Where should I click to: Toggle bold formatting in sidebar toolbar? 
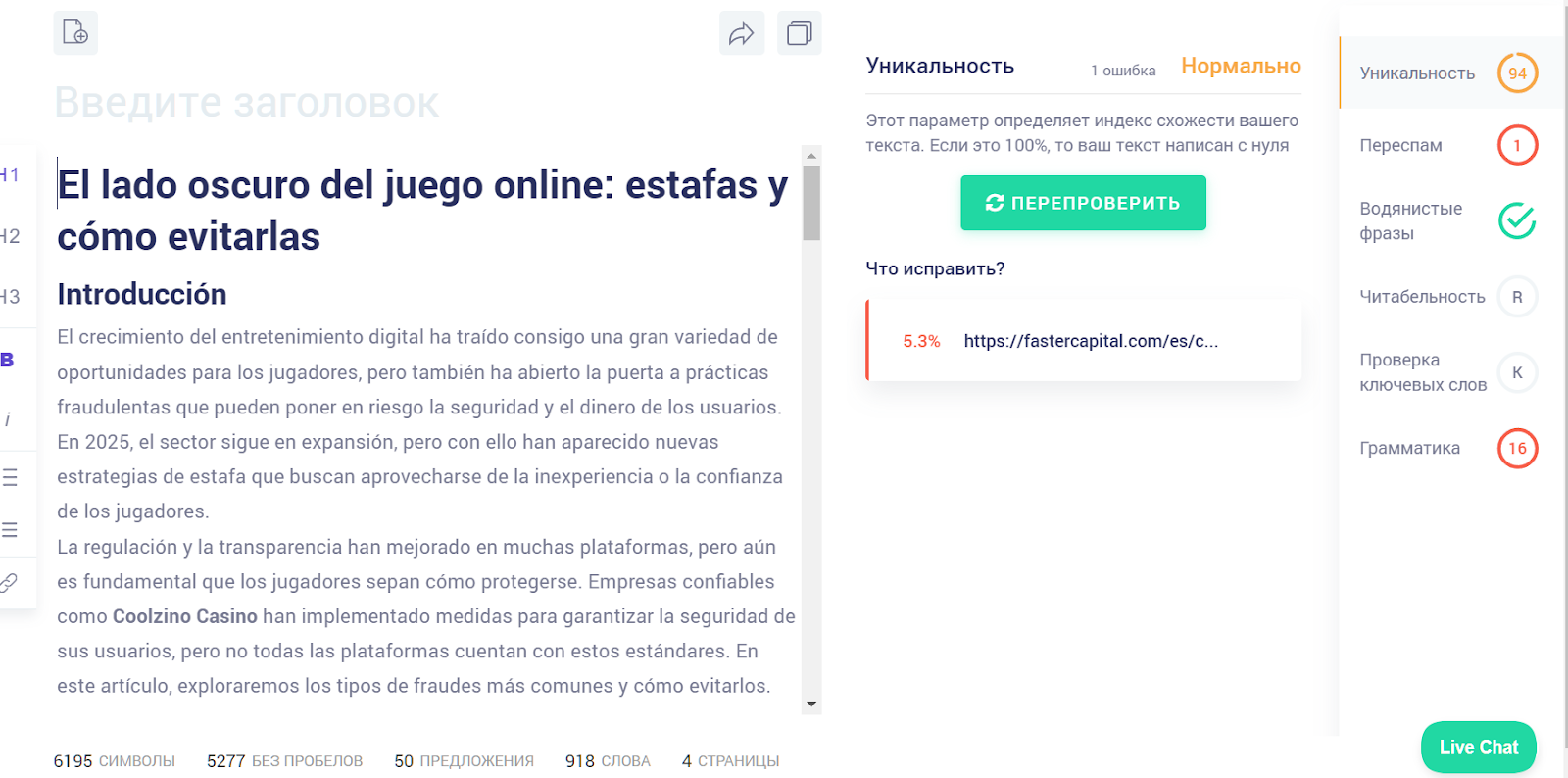8,360
